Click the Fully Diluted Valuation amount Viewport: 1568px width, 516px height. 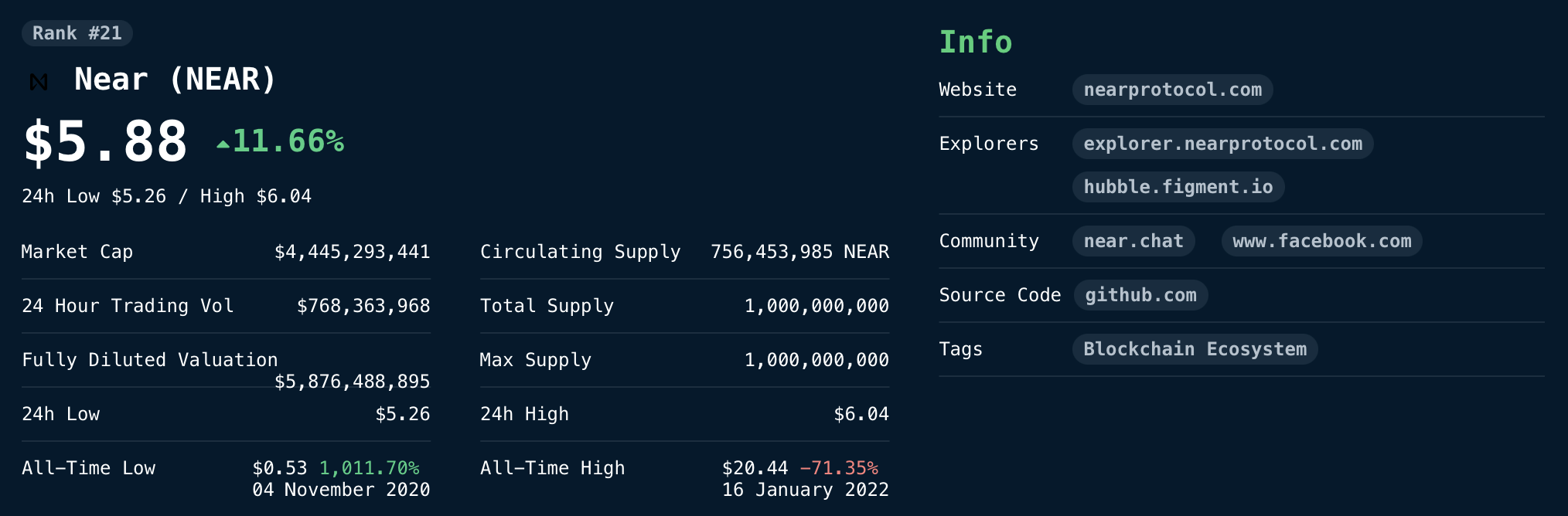click(352, 382)
